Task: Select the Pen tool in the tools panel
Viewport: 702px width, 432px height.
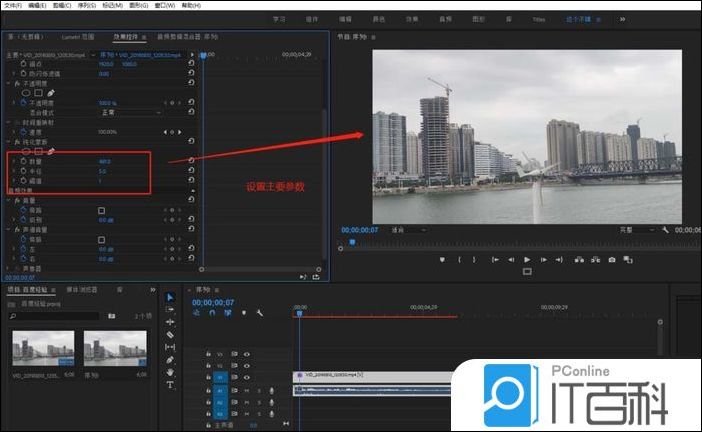Action: point(170,359)
